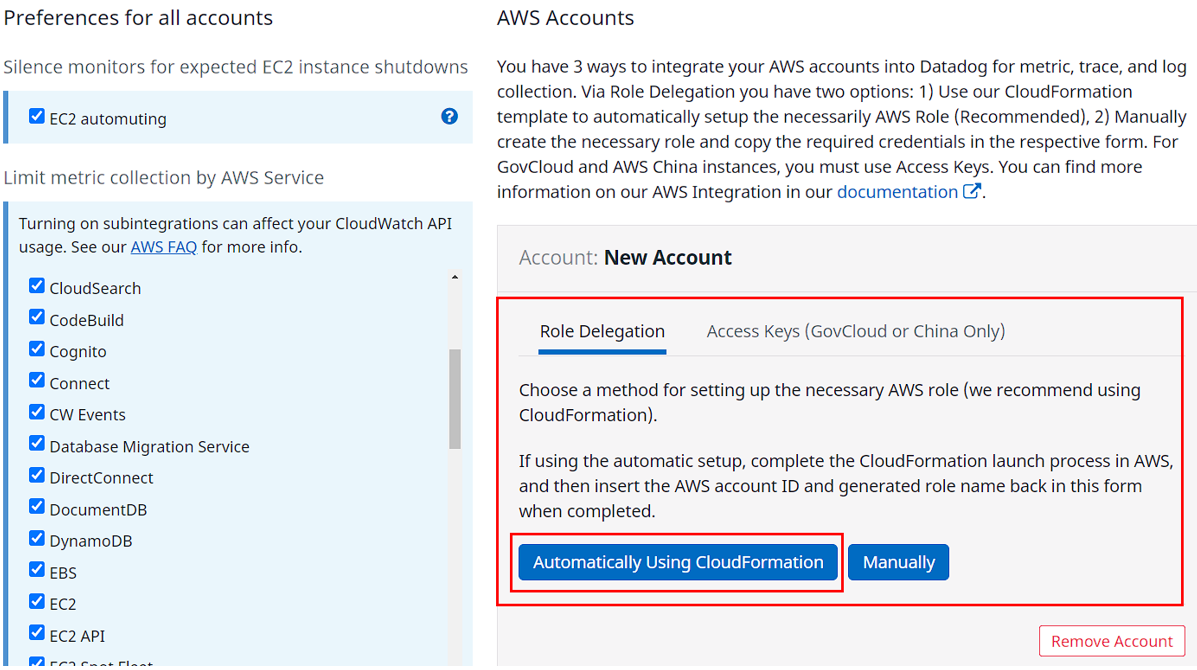Click the service list scroll-up arrow
Screen dimensions: 1197x670
(455, 278)
